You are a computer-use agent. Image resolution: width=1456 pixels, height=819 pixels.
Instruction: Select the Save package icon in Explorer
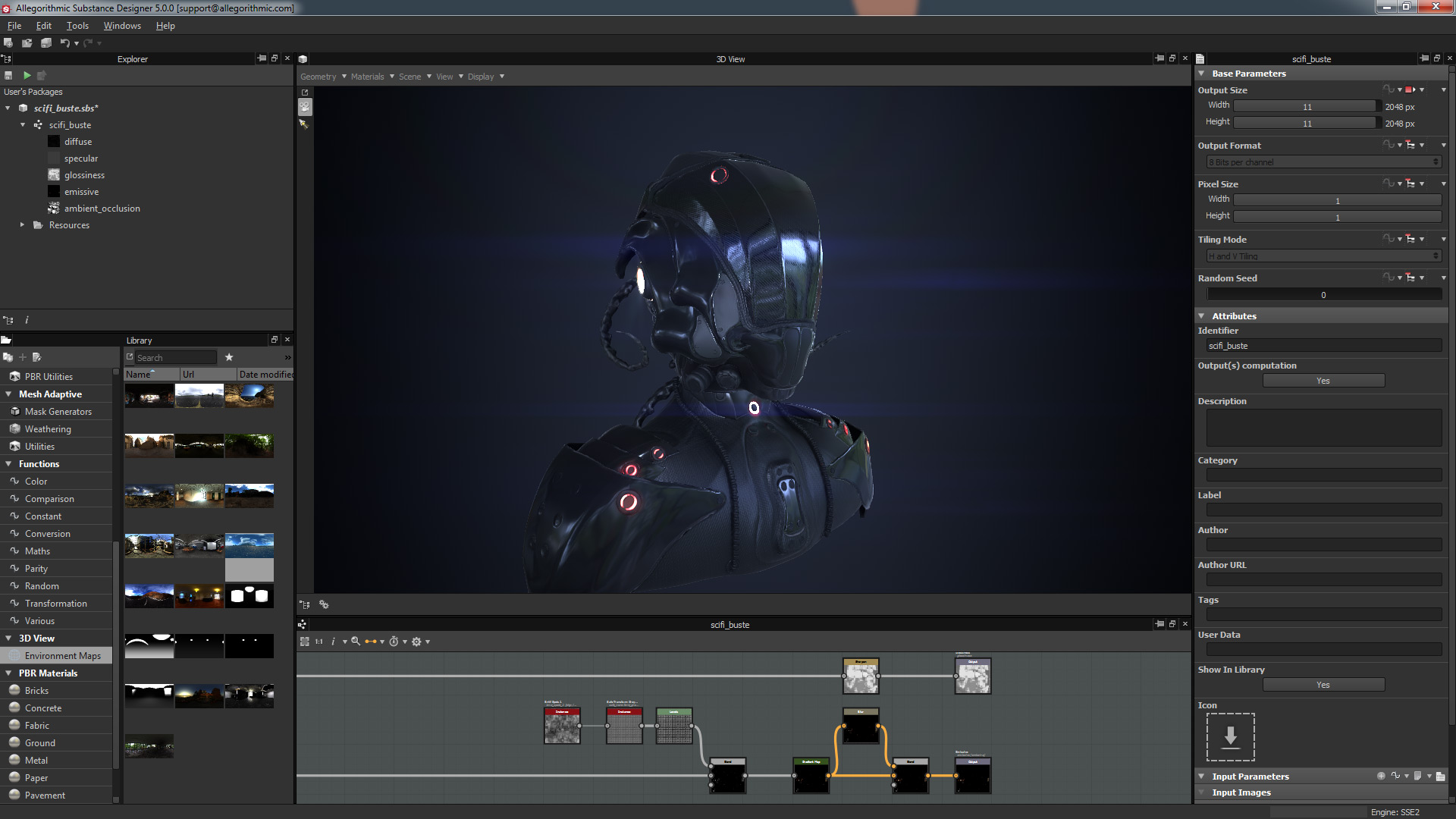(8, 75)
